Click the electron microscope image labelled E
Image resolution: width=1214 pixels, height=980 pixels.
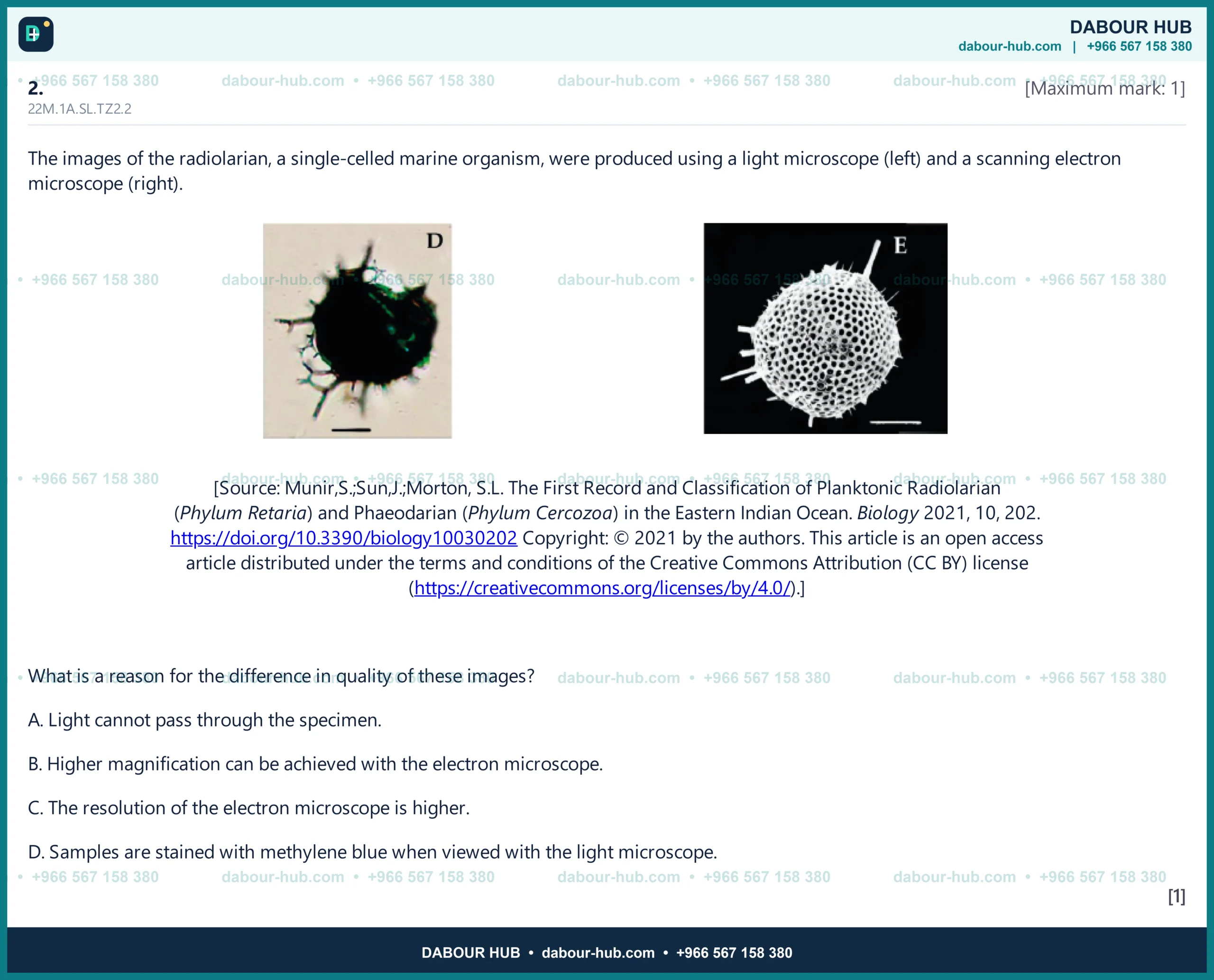tap(825, 329)
